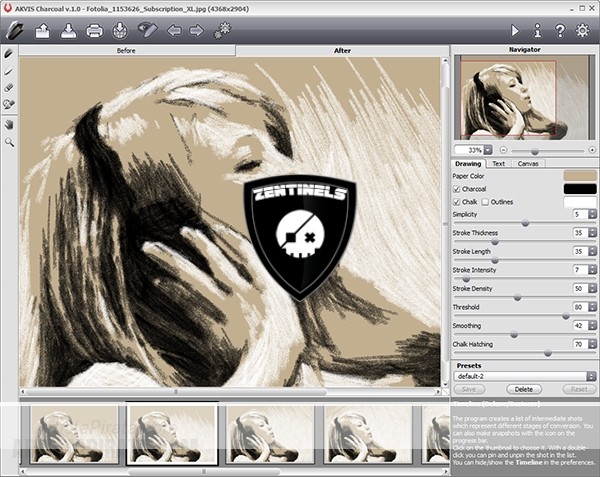Run processing with the play triangle
Viewport: 600px width, 477px height.
pyautogui.click(x=515, y=31)
